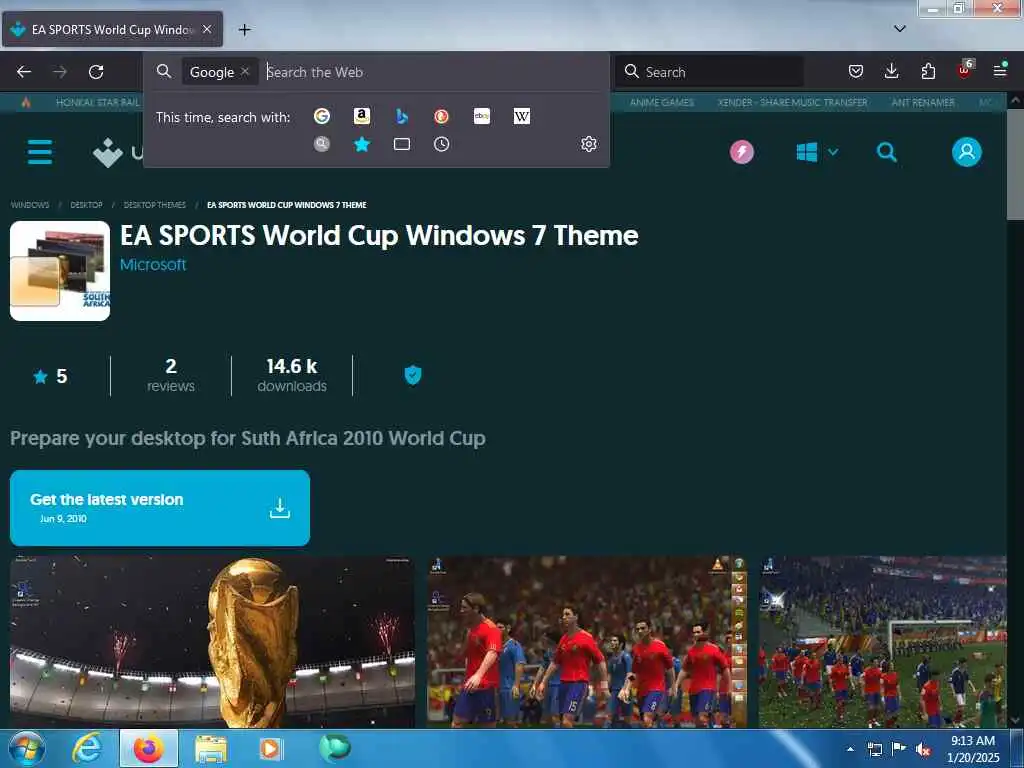This screenshot has height=768, width=1024.
Task: Open the Windows Start menu
Action: coord(27,748)
